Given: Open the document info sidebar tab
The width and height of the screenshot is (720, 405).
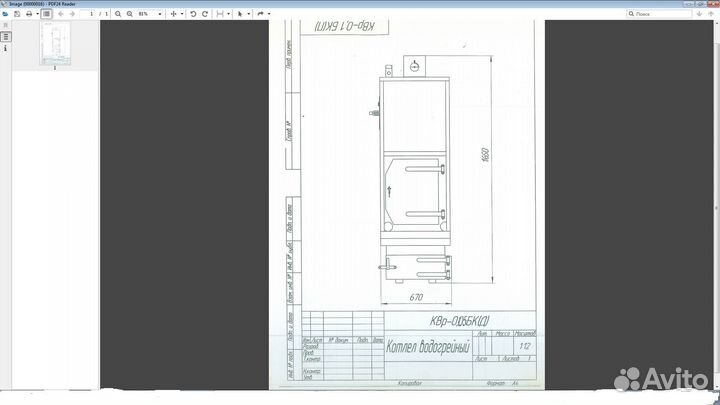Looking at the screenshot, I should click(6, 47).
